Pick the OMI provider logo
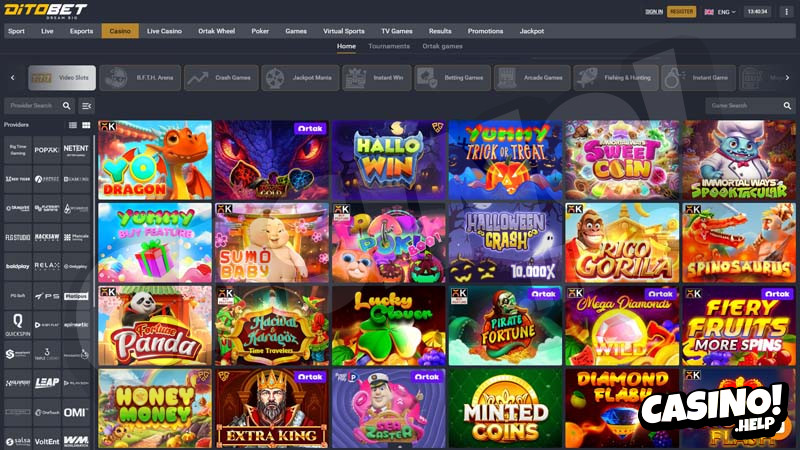The height and width of the screenshot is (450, 800). pyautogui.click(x=76, y=412)
